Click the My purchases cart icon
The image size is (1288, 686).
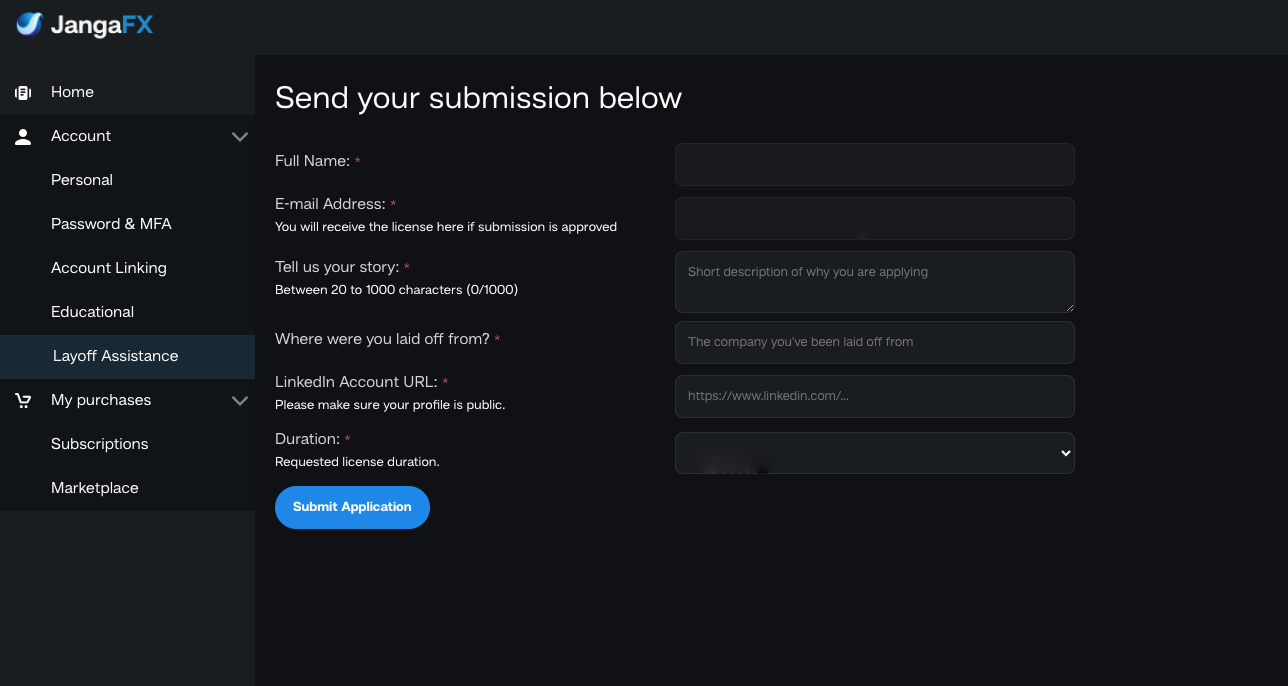point(23,401)
